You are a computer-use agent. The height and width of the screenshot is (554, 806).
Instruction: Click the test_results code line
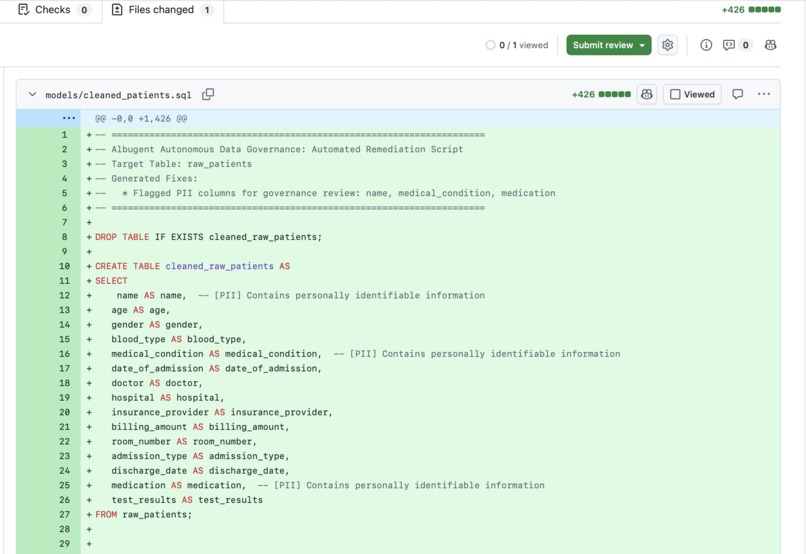(x=187, y=500)
